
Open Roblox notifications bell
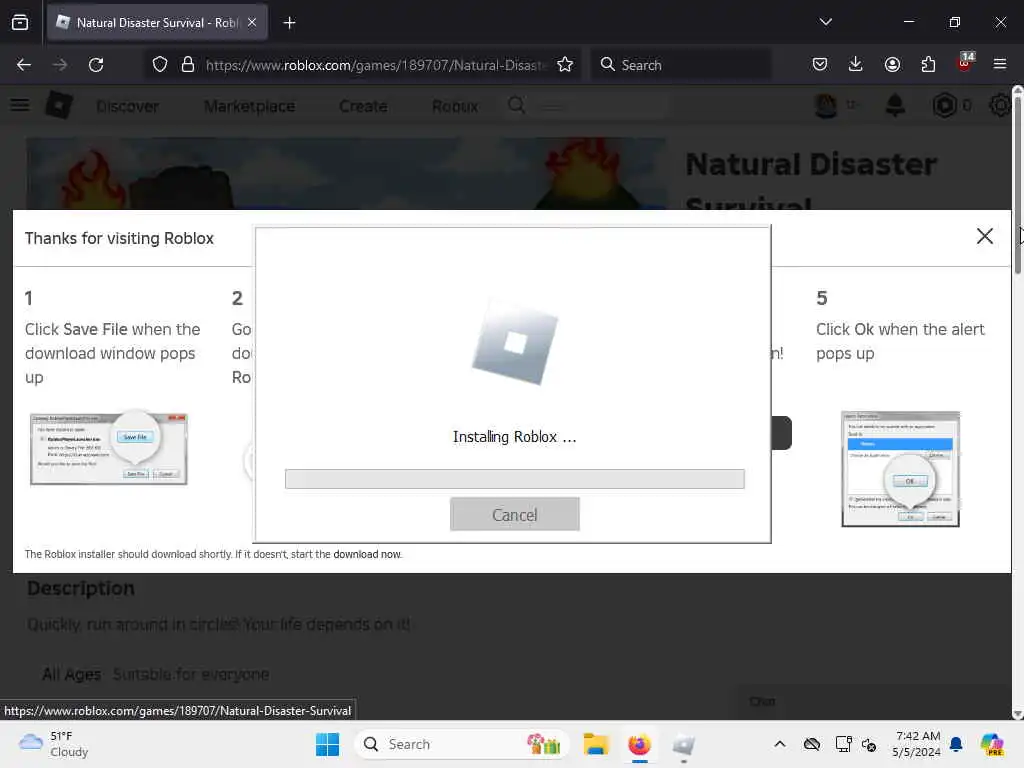[895, 105]
